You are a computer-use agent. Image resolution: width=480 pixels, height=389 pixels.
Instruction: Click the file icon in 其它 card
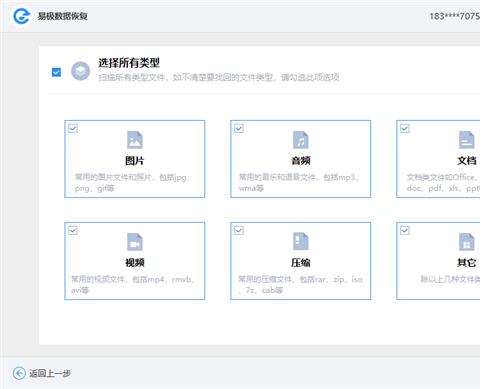[467, 242]
